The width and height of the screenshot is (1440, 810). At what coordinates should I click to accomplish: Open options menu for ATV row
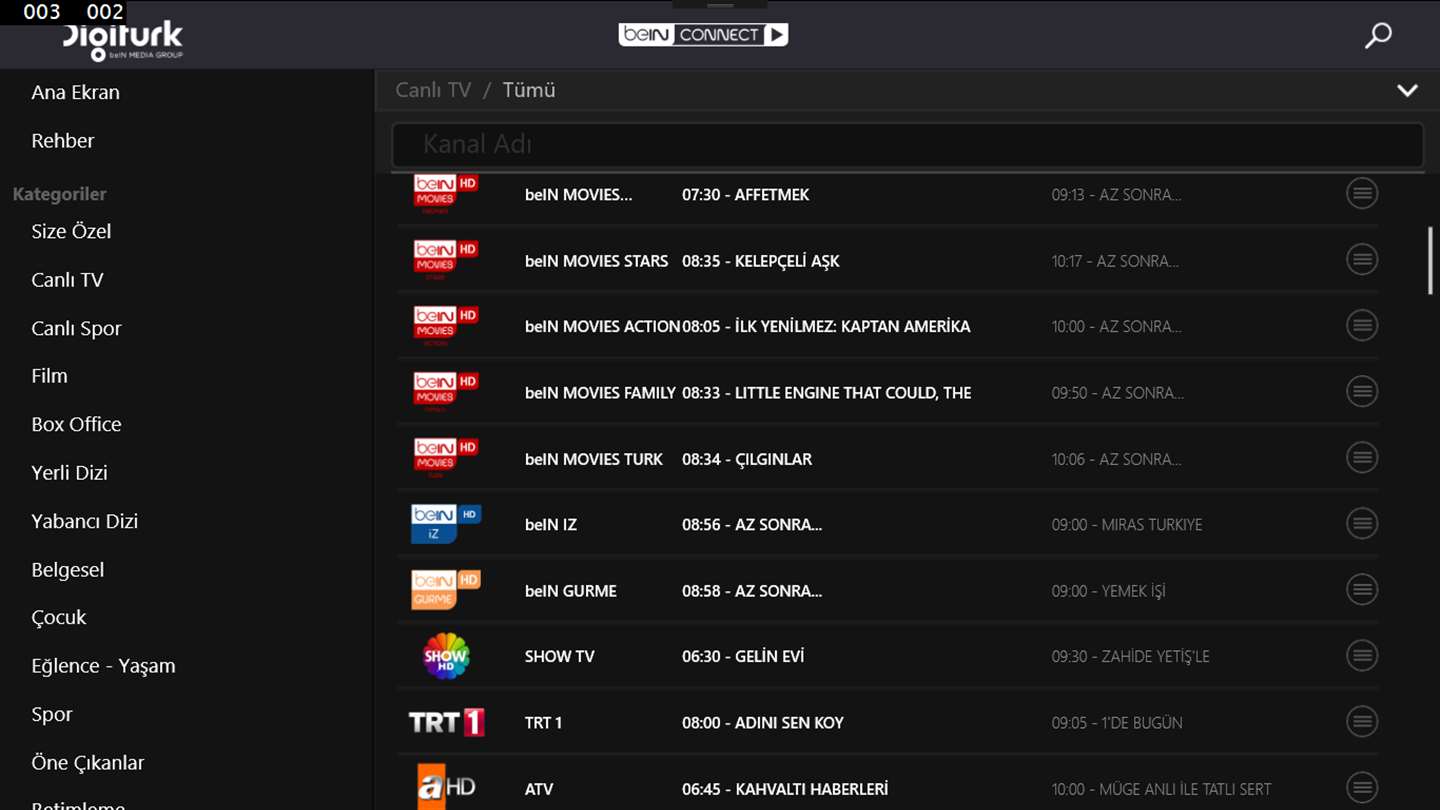tap(1362, 788)
